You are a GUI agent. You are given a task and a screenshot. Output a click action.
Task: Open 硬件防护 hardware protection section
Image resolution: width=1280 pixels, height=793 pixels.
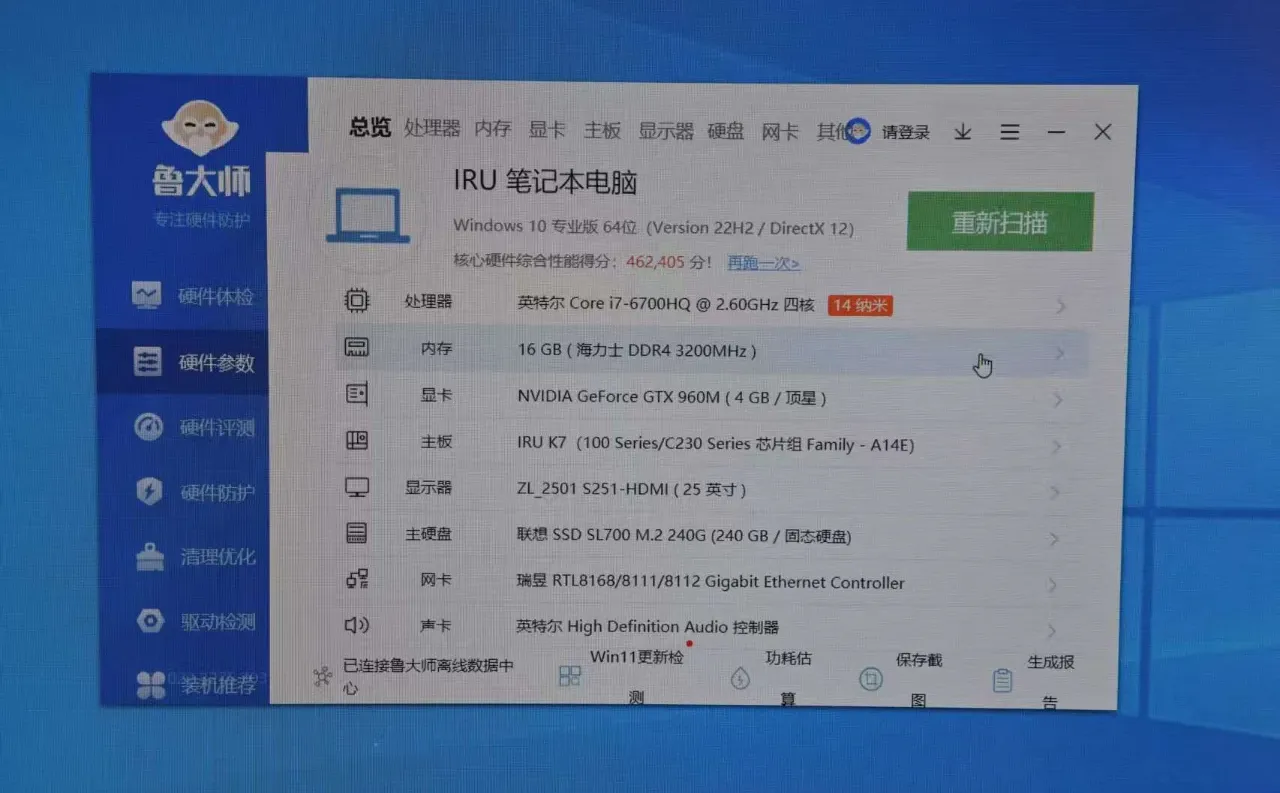(x=190, y=492)
